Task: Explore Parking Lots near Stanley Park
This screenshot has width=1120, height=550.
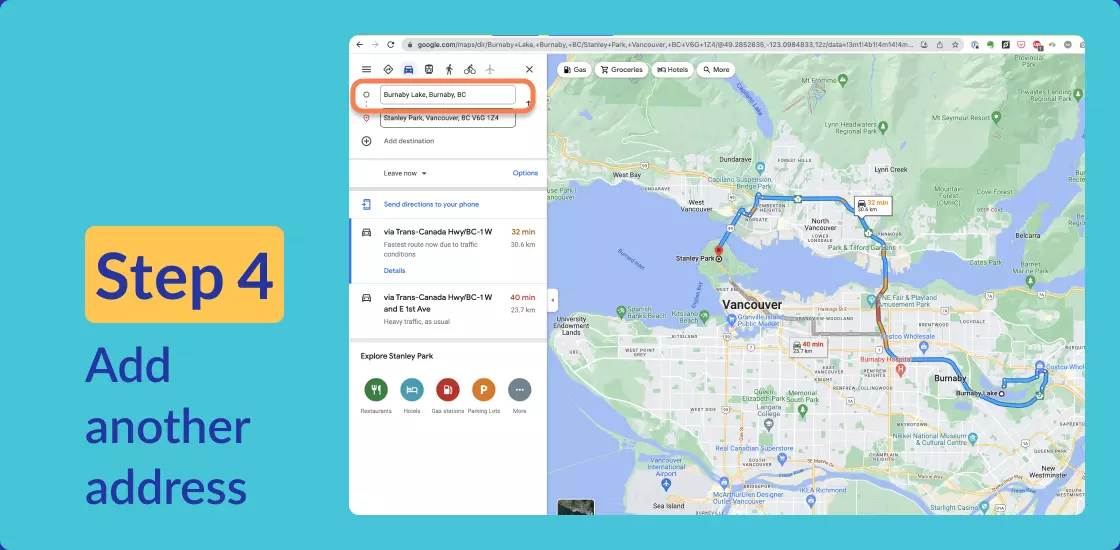Action: point(484,390)
